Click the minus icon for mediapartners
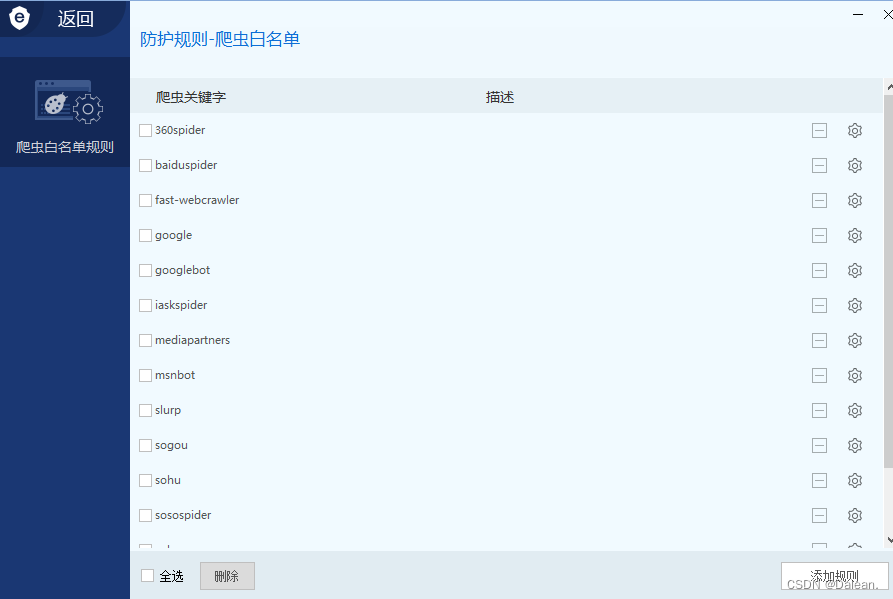The width and height of the screenshot is (893, 599). pos(819,340)
